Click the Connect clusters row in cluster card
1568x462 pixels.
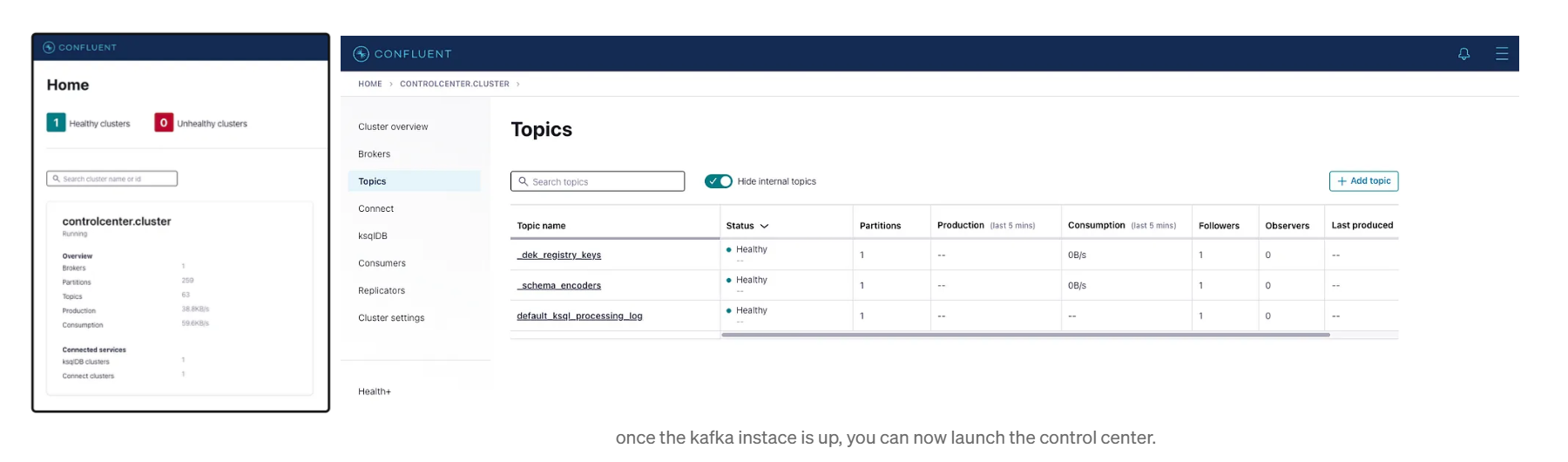pos(124,376)
